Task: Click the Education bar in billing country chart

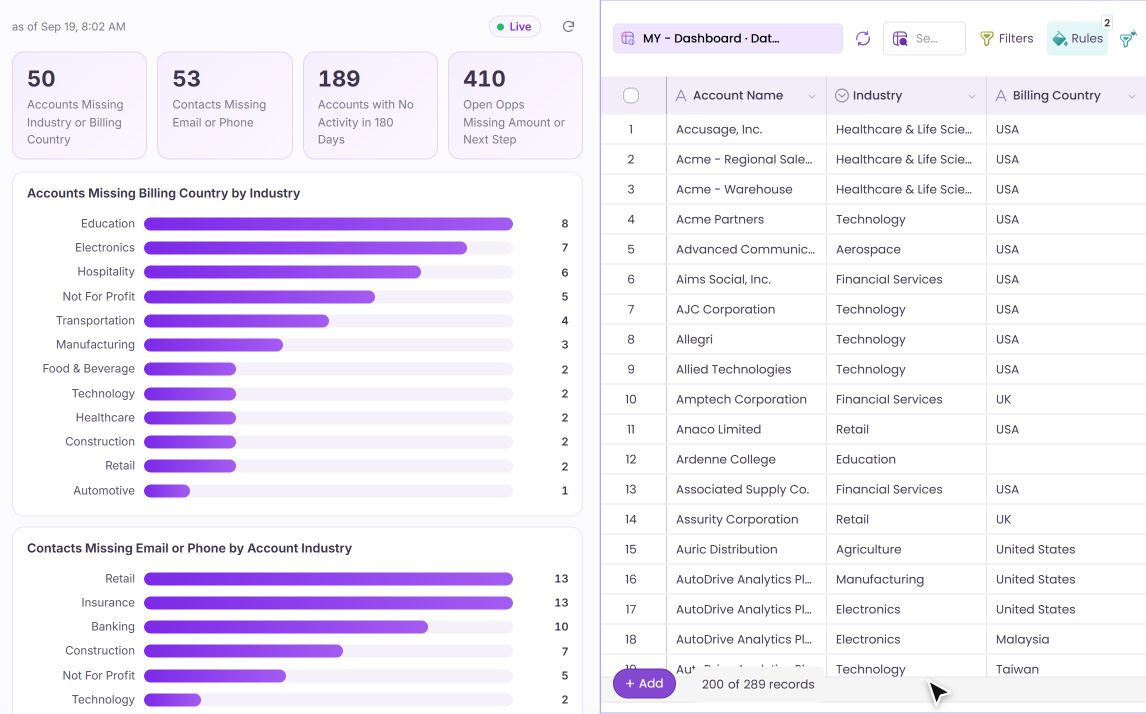Action: tap(328, 224)
